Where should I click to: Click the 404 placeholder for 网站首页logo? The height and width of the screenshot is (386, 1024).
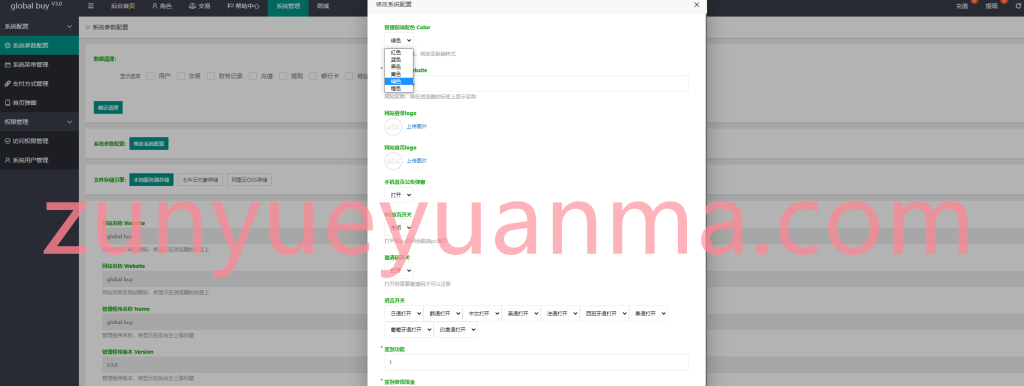393,161
